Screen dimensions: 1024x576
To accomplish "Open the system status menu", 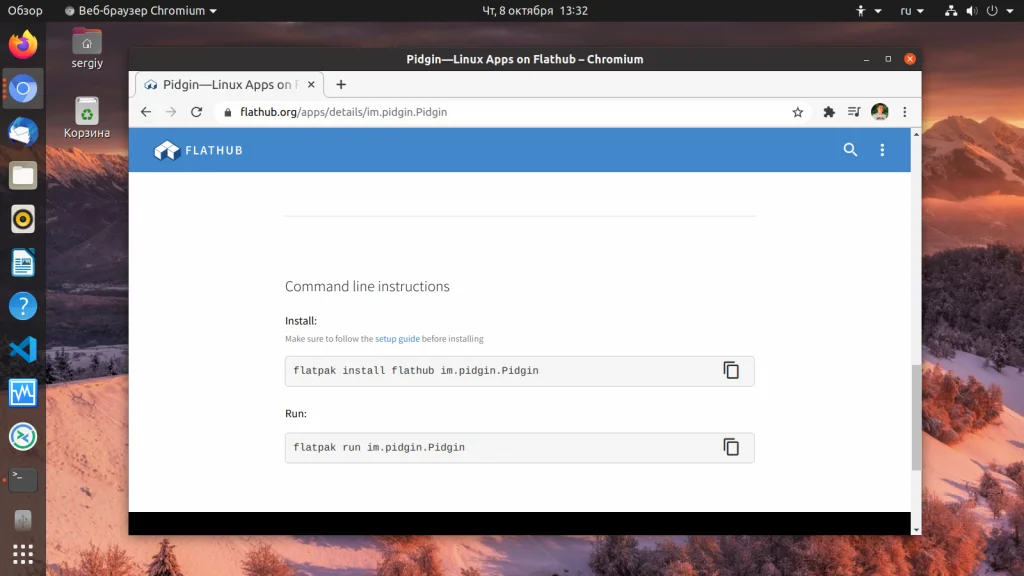I will pyautogui.click(x=978, y=10).
